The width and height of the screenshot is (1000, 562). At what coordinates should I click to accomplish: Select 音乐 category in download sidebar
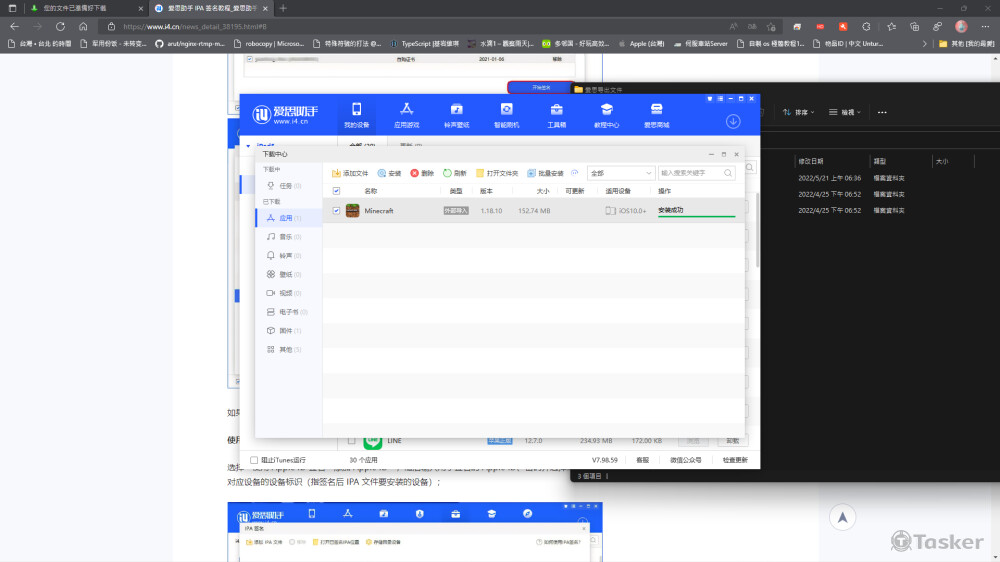click(x=285, y=237)
